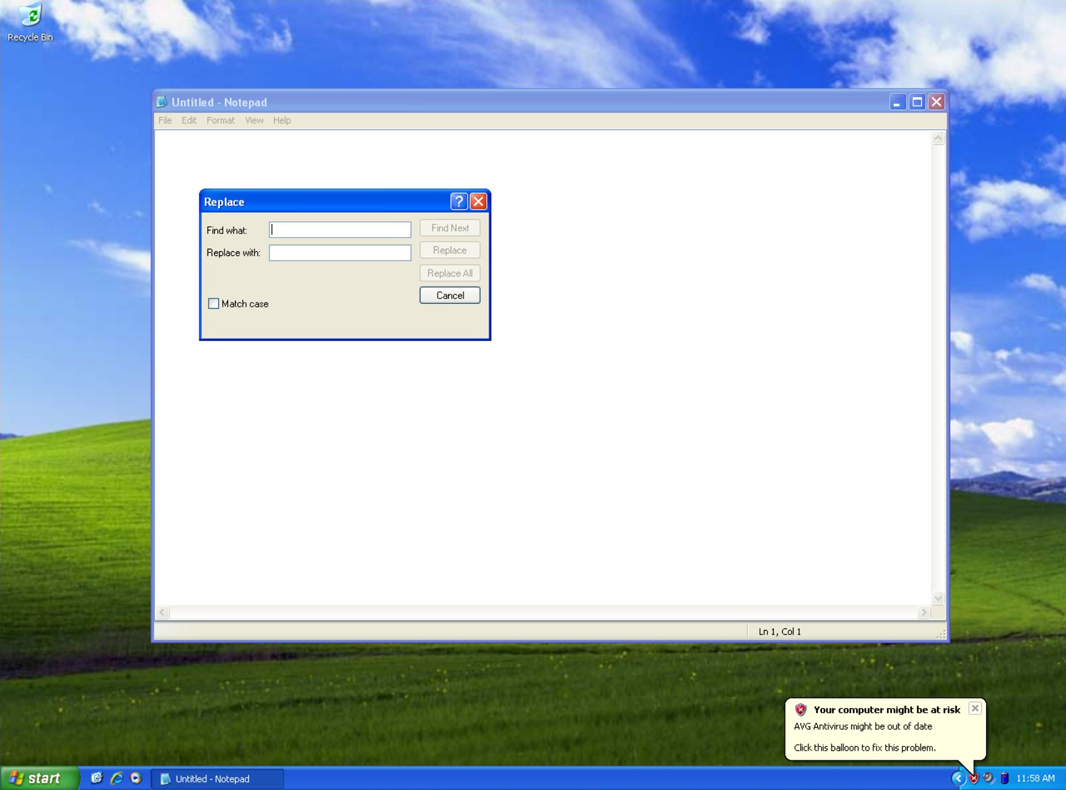Focus the Replace with text field

pyautogui.click(x=339, y=252)
